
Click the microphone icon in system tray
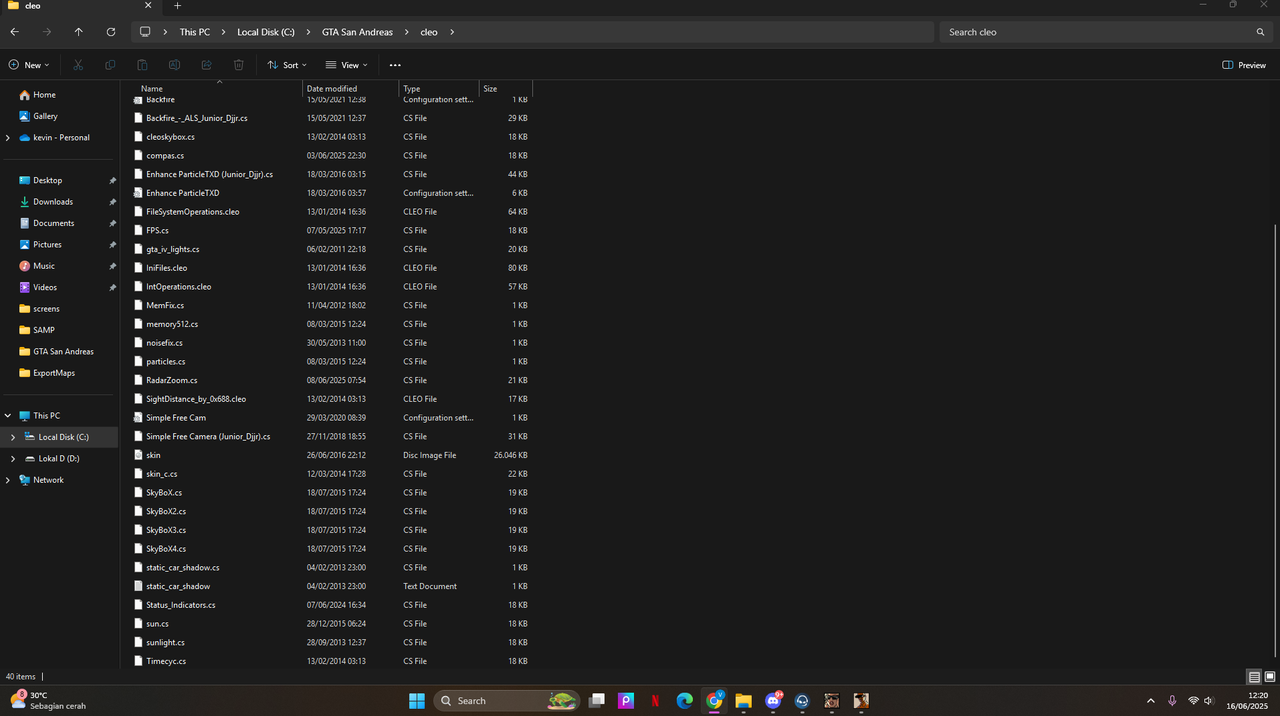click(x=1172, y=701)
